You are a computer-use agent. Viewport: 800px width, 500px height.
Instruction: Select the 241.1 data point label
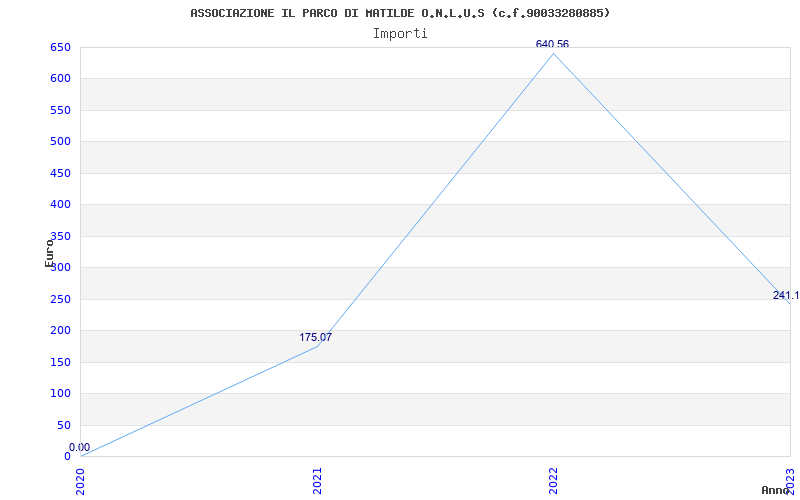(786, 295)
